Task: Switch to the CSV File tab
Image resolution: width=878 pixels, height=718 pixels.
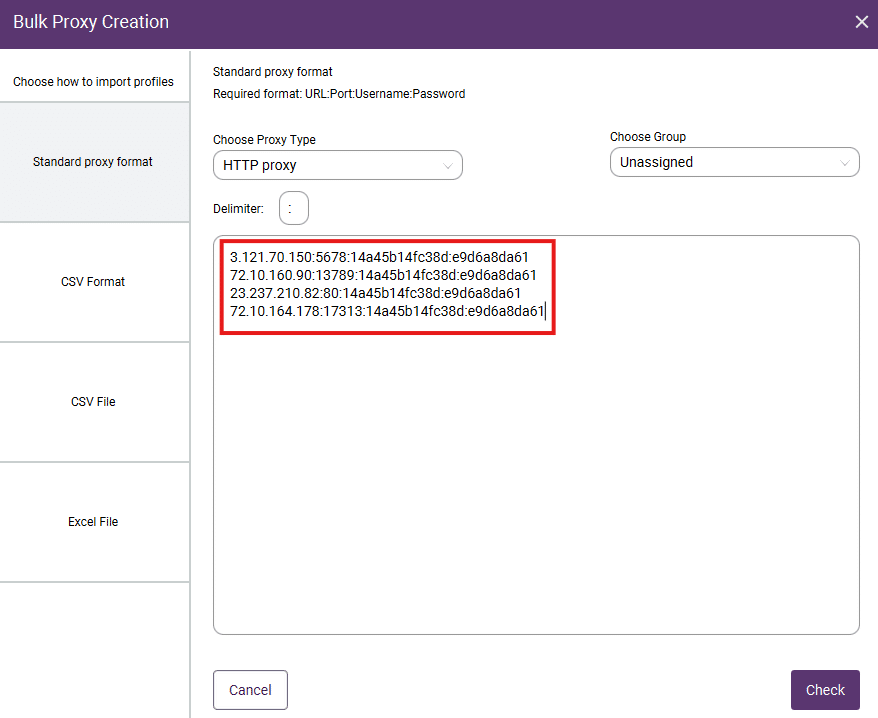Action: [x=93, y=402]
